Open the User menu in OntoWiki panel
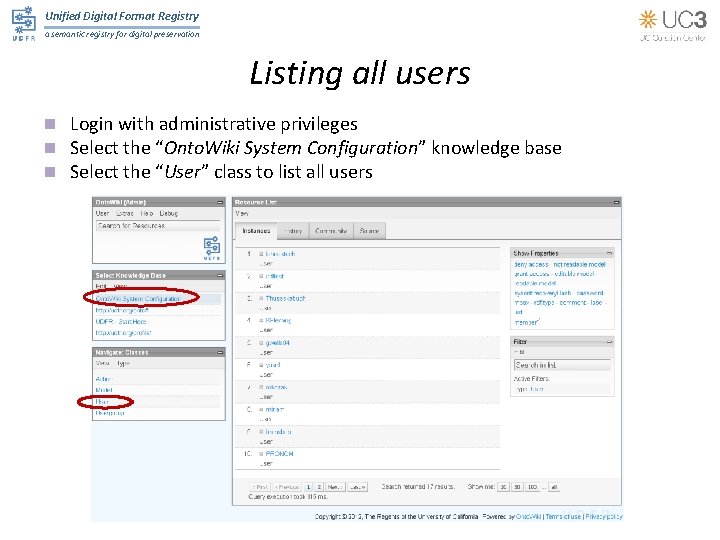The height and width of the screenshot is (540, 720). point(102,214)
